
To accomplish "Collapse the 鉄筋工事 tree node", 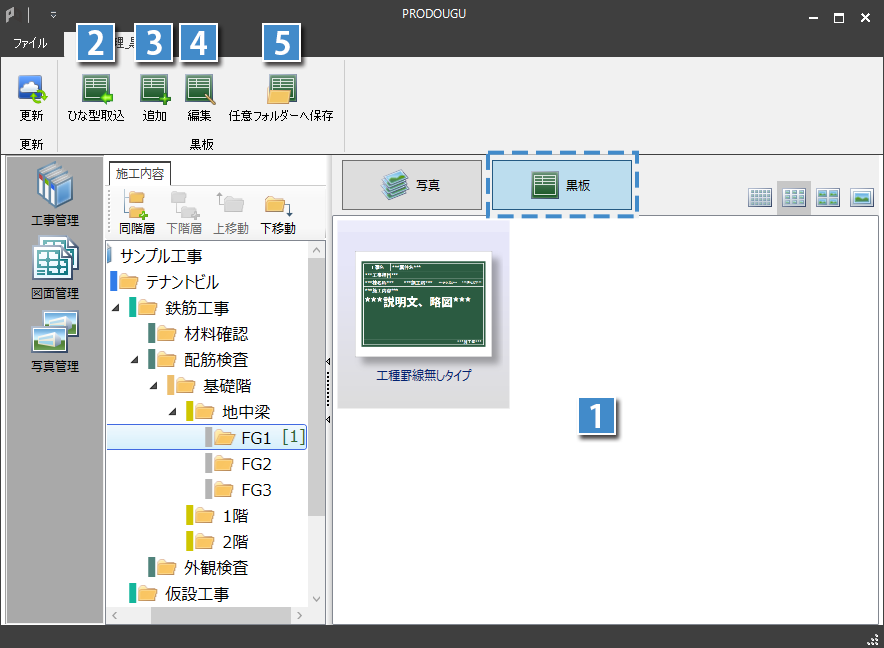I will point(116,307).
